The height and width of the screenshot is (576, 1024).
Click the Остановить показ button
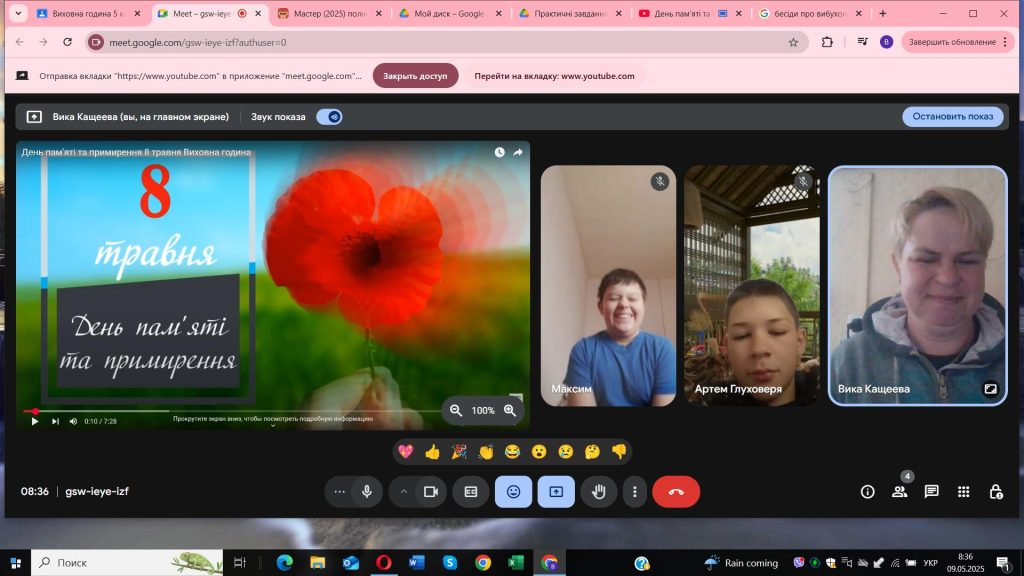click(952, 117)
